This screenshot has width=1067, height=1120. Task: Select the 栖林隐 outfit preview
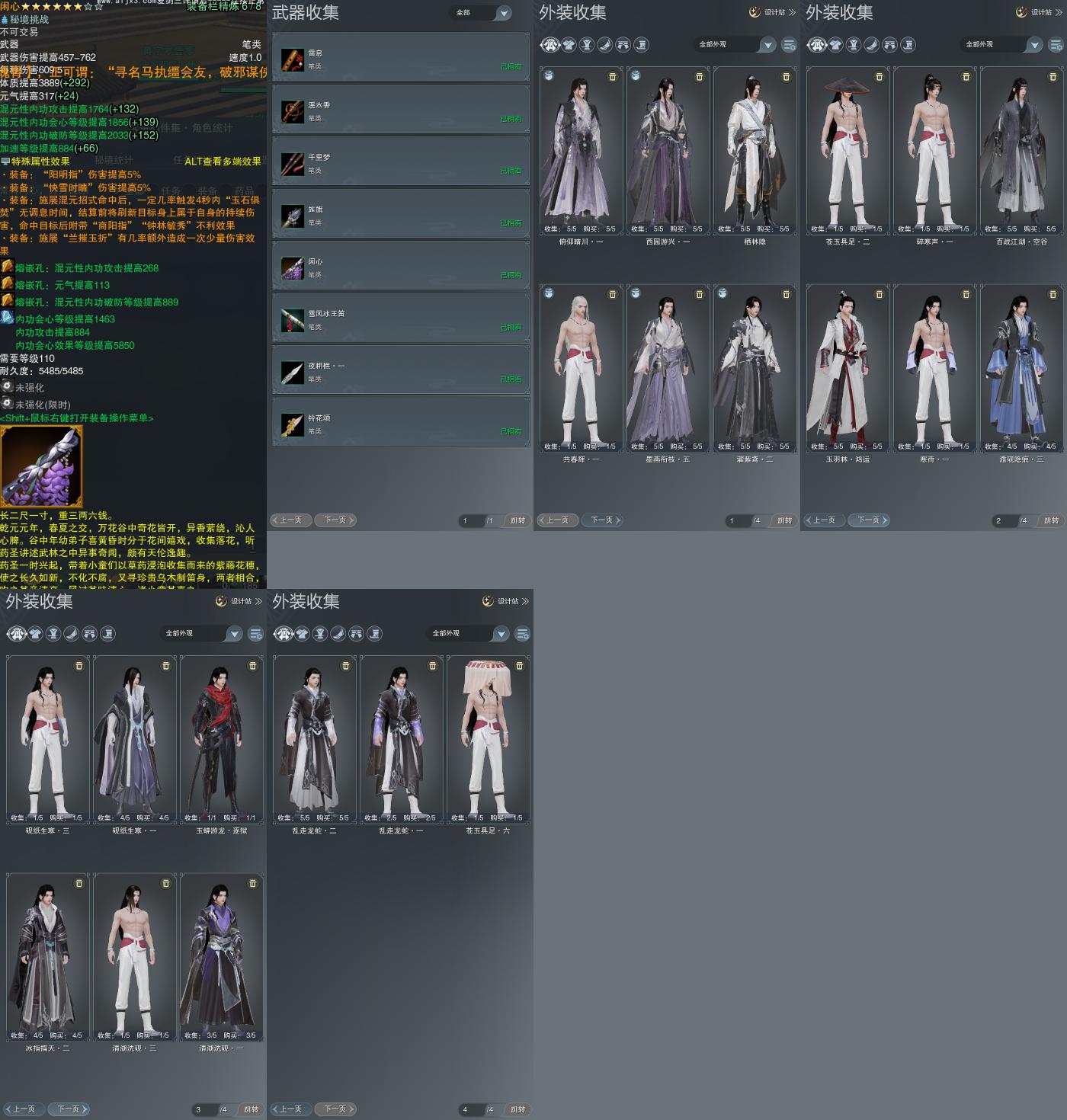[755, 151]
